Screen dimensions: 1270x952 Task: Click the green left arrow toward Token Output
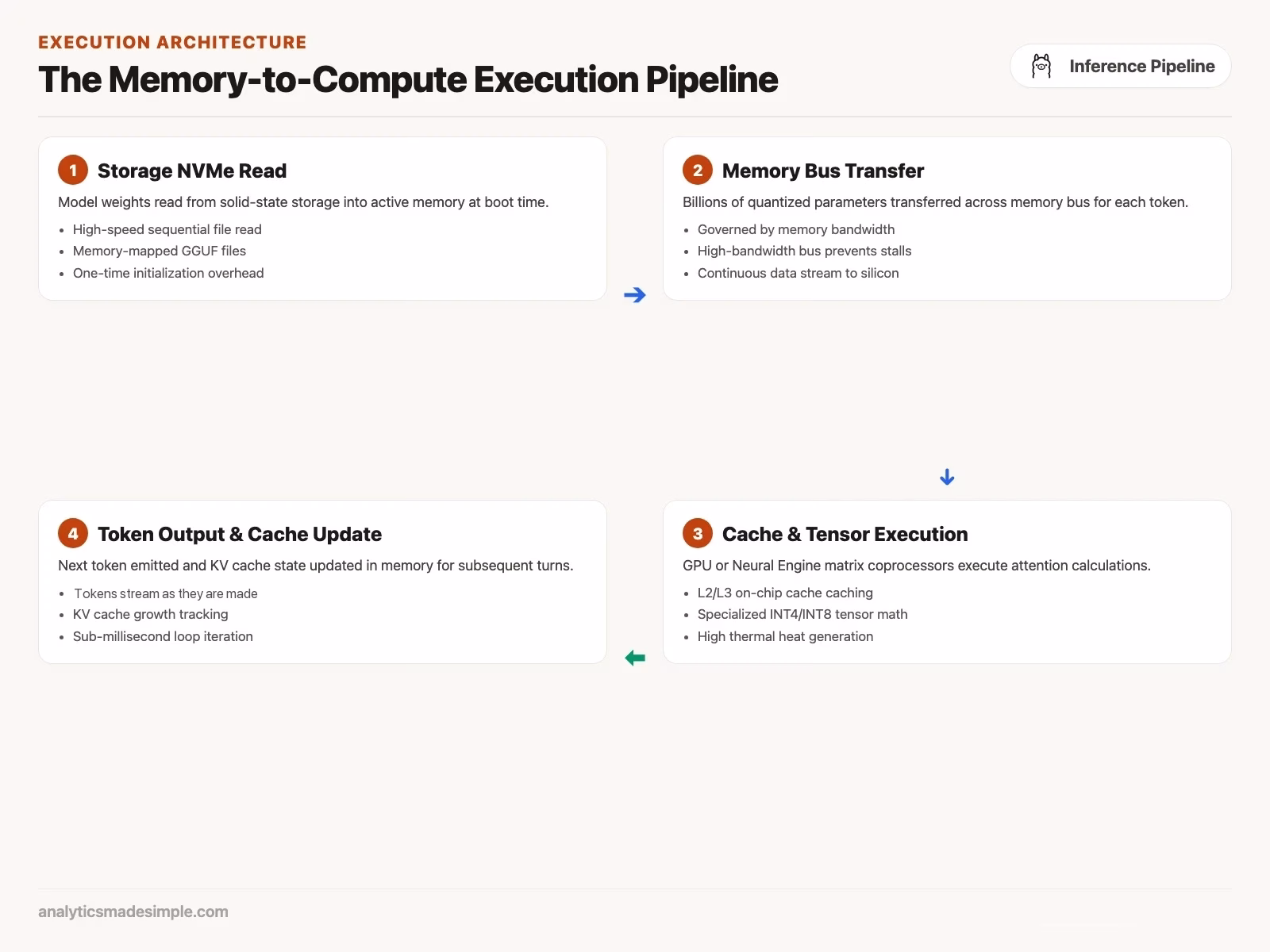pyautogui.click(x=635, y=658)
